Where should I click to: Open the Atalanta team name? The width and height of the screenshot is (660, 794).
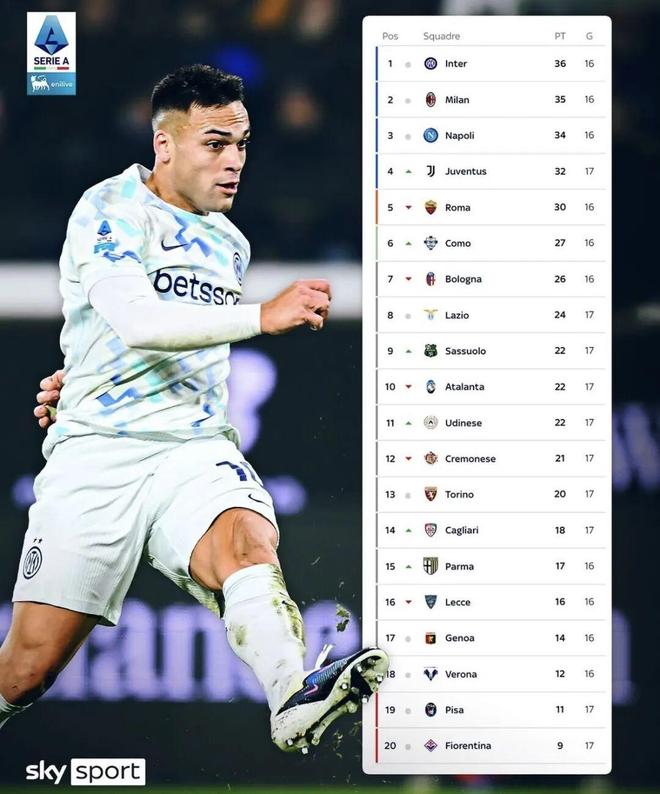click(x=464, y=387)
